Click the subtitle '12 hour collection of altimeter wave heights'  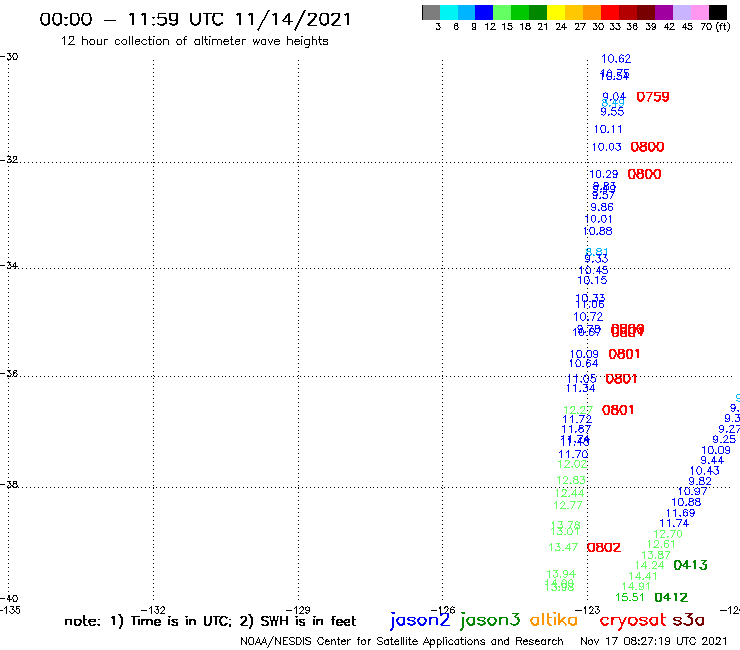(194, 41)
